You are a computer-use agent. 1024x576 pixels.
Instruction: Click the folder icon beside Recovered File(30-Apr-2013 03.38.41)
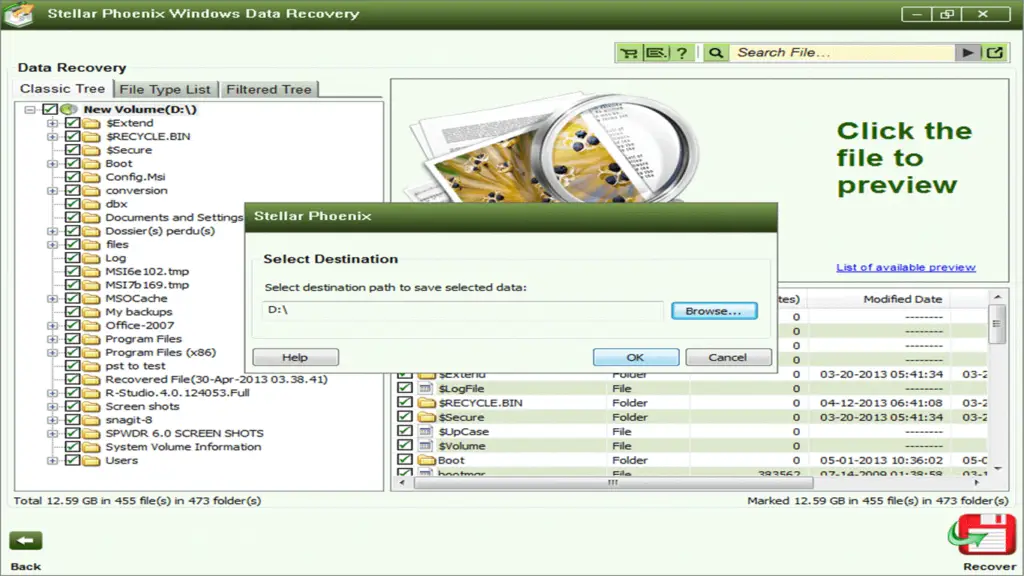tap(91, 379)
